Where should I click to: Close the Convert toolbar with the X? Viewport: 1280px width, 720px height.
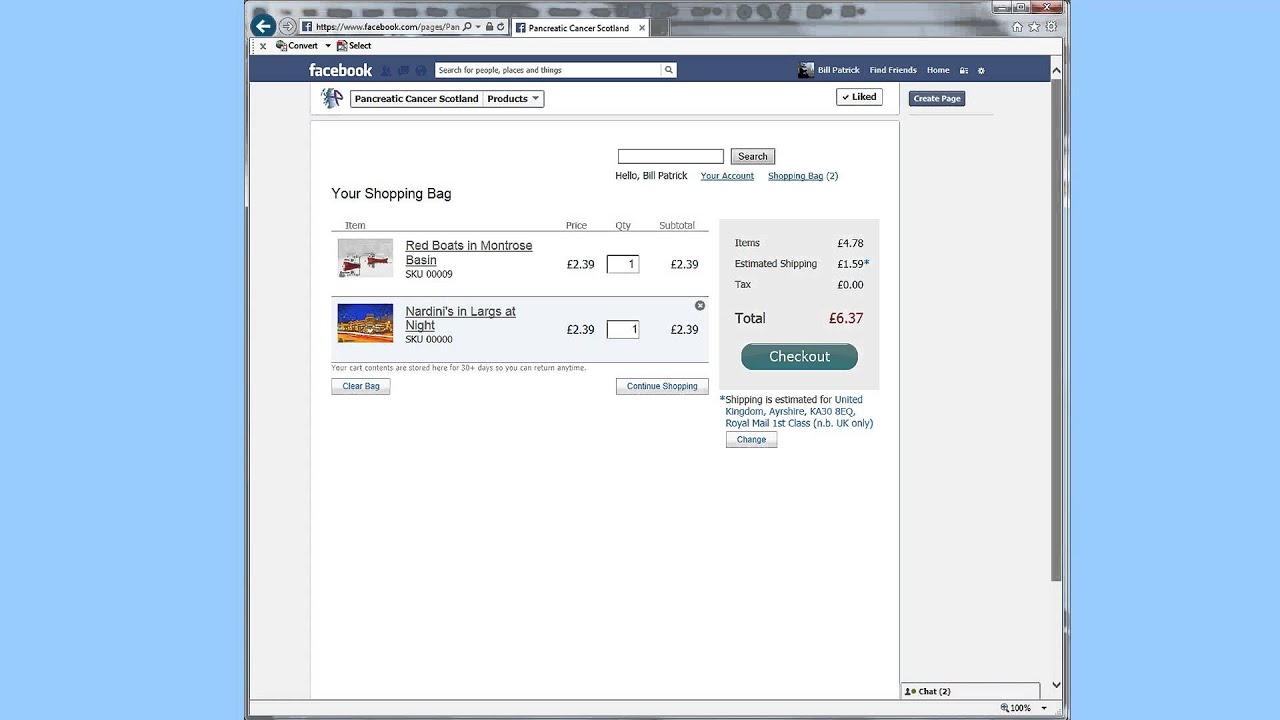(x=263, y=46)
